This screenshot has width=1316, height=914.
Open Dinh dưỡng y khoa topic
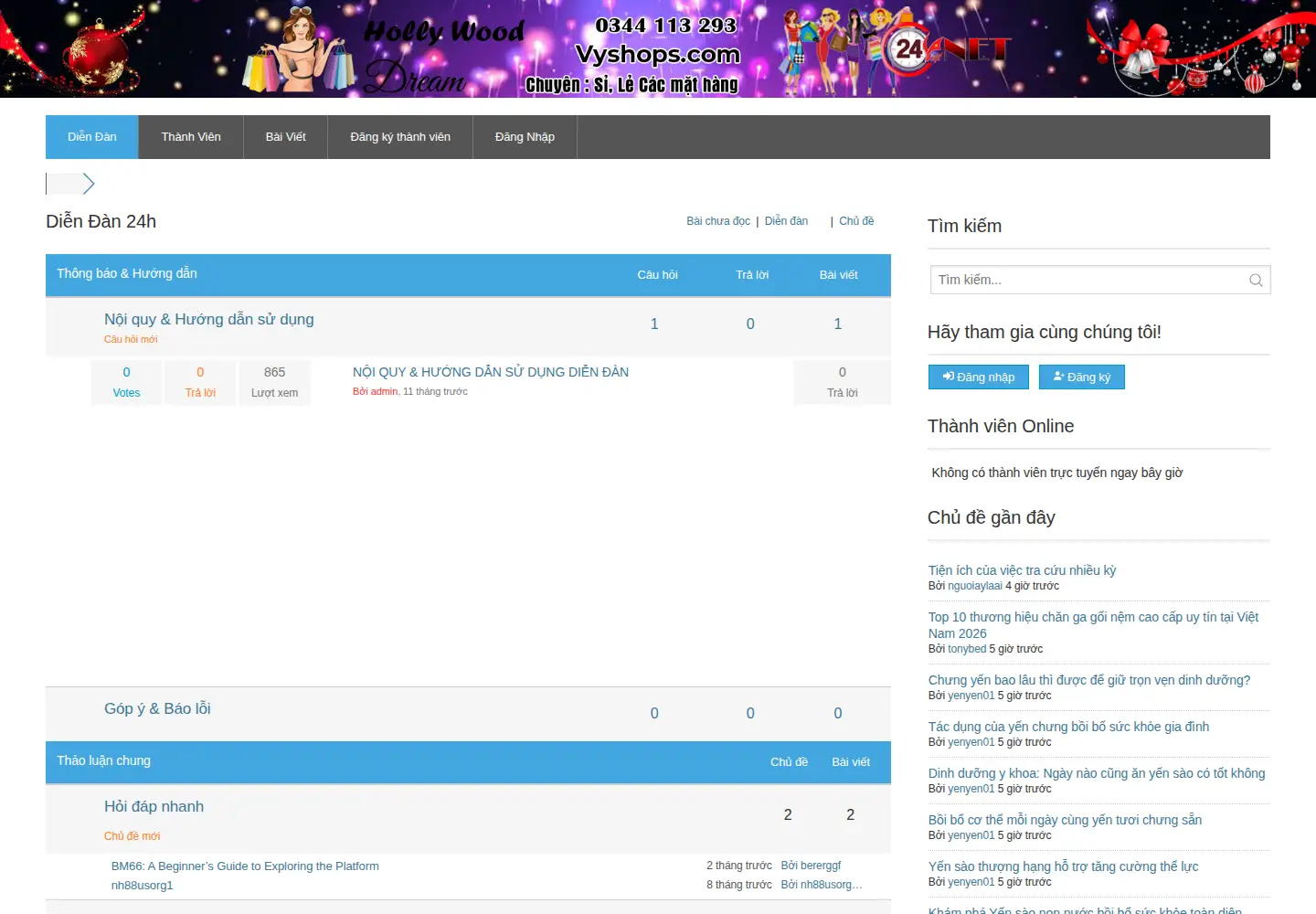1097,773
